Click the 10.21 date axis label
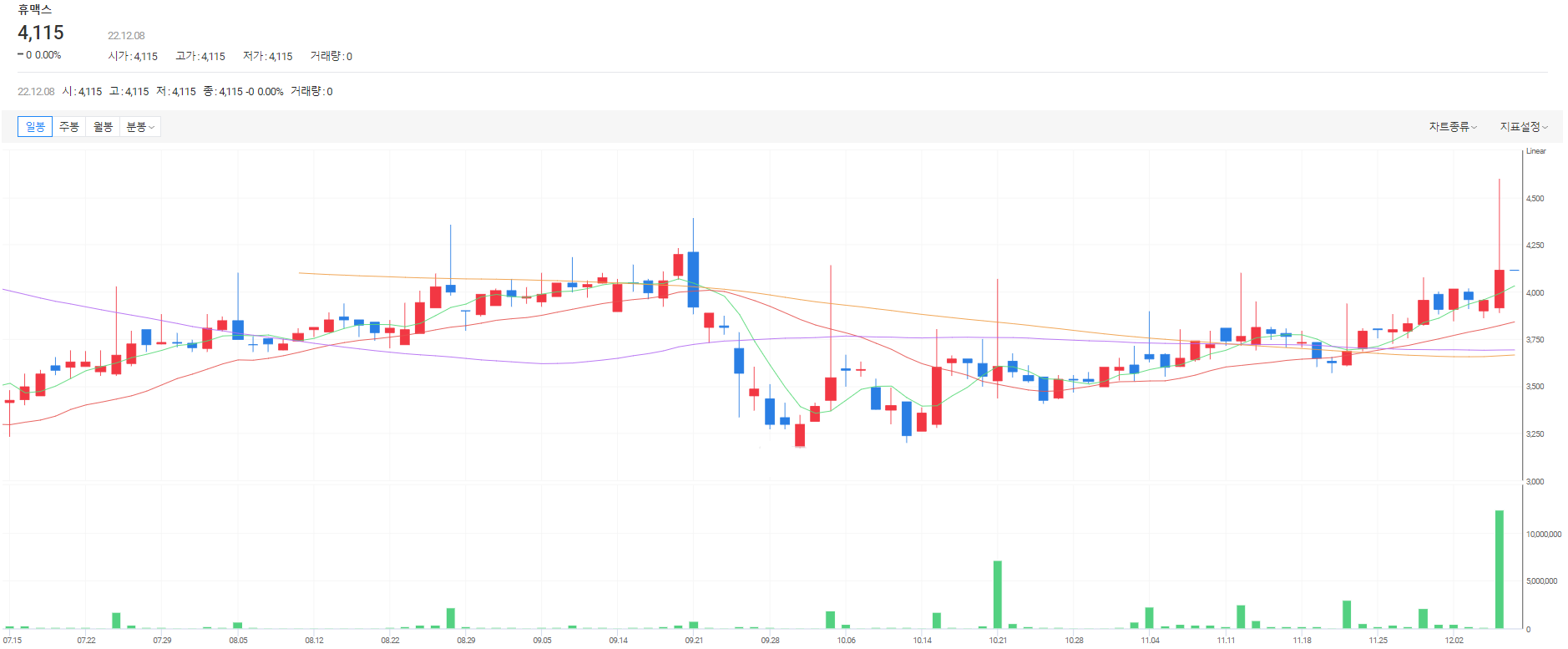Viewport: 1568px width, 649px height. [998, 641]
